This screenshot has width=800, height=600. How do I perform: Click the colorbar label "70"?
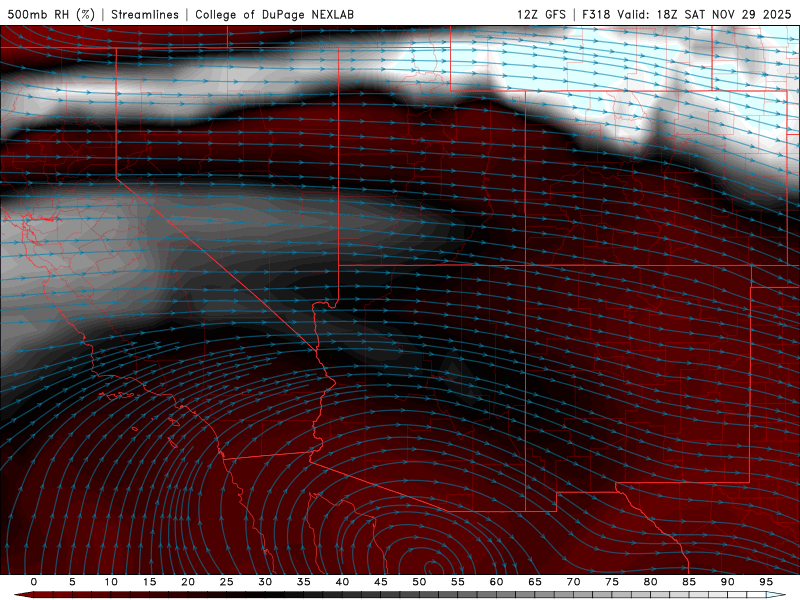coord(573,582)
